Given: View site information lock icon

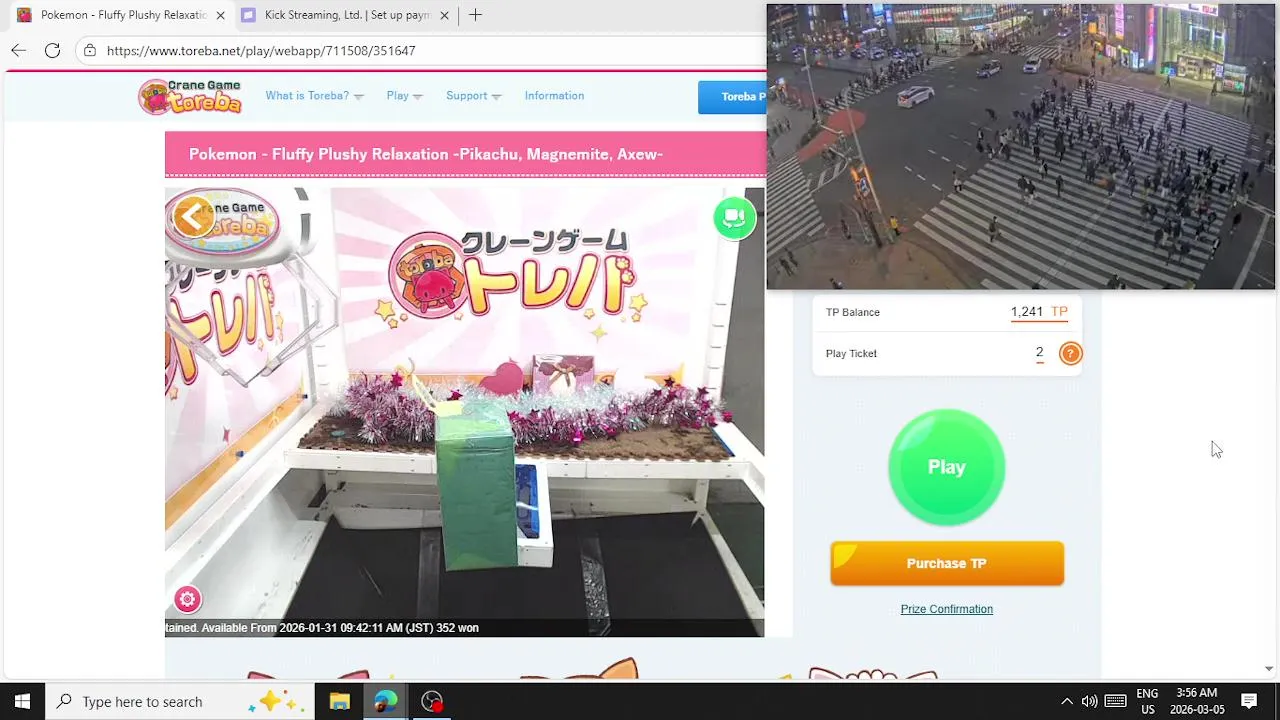Looking at the screenshot, I should [x=90, y=50].
